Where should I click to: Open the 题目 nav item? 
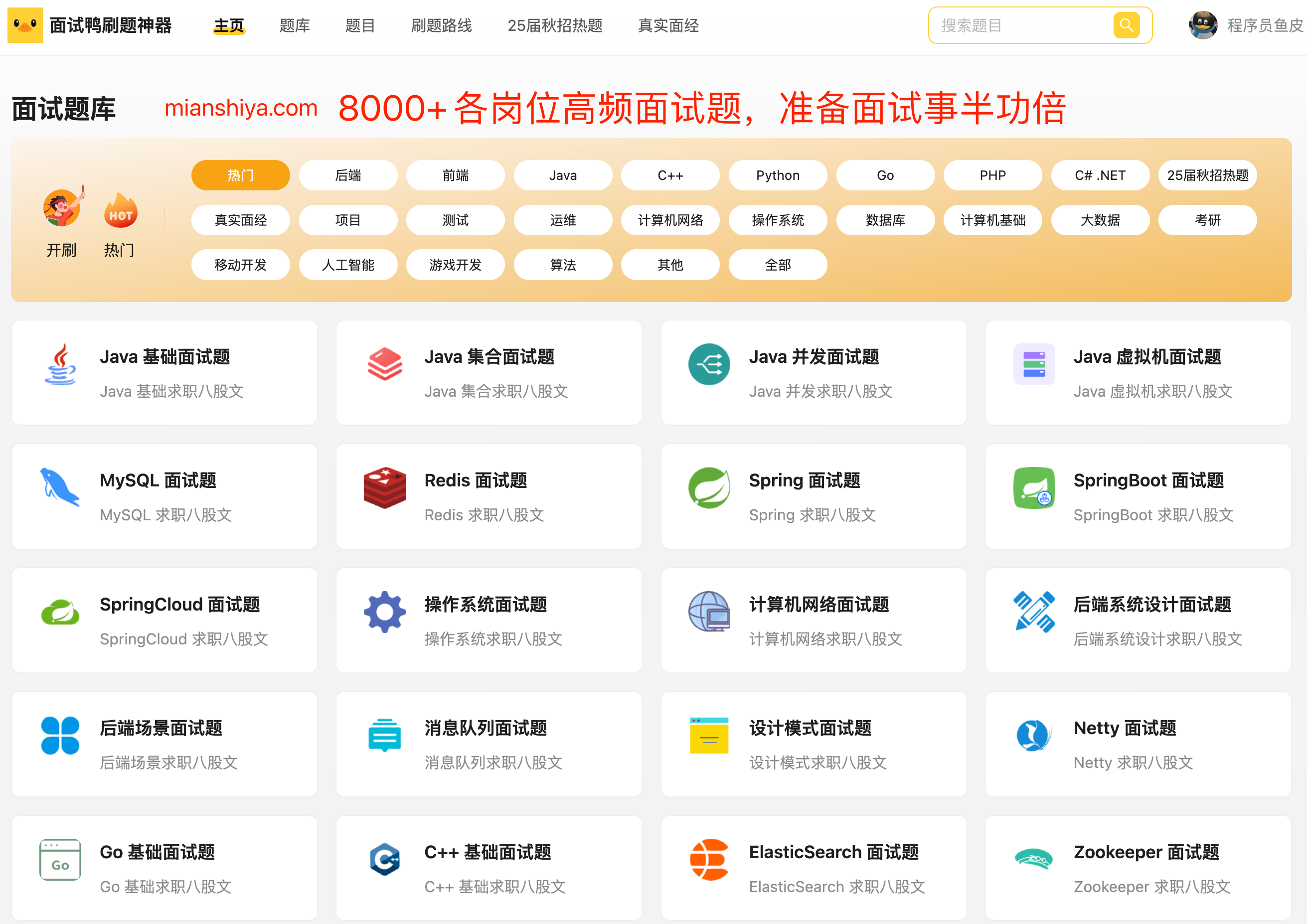click(360, 25)
